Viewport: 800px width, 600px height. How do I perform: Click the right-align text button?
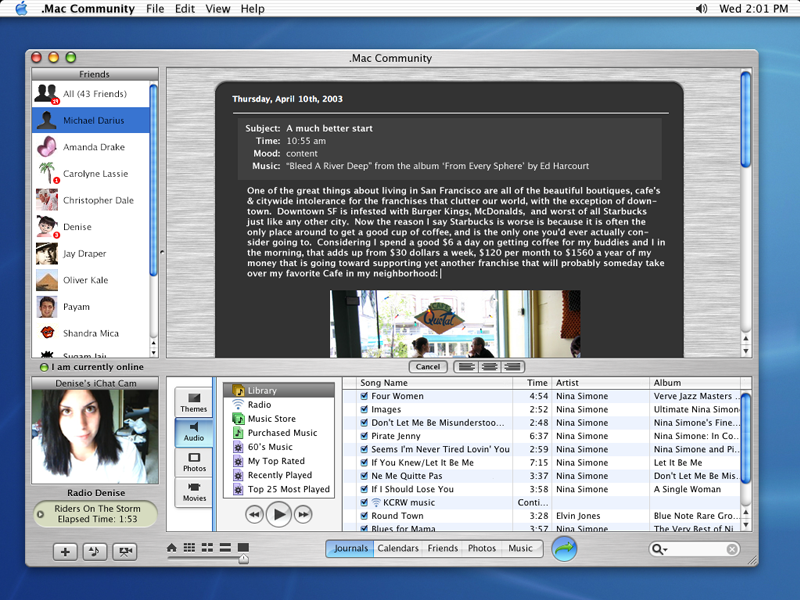[x=513, y=367]
